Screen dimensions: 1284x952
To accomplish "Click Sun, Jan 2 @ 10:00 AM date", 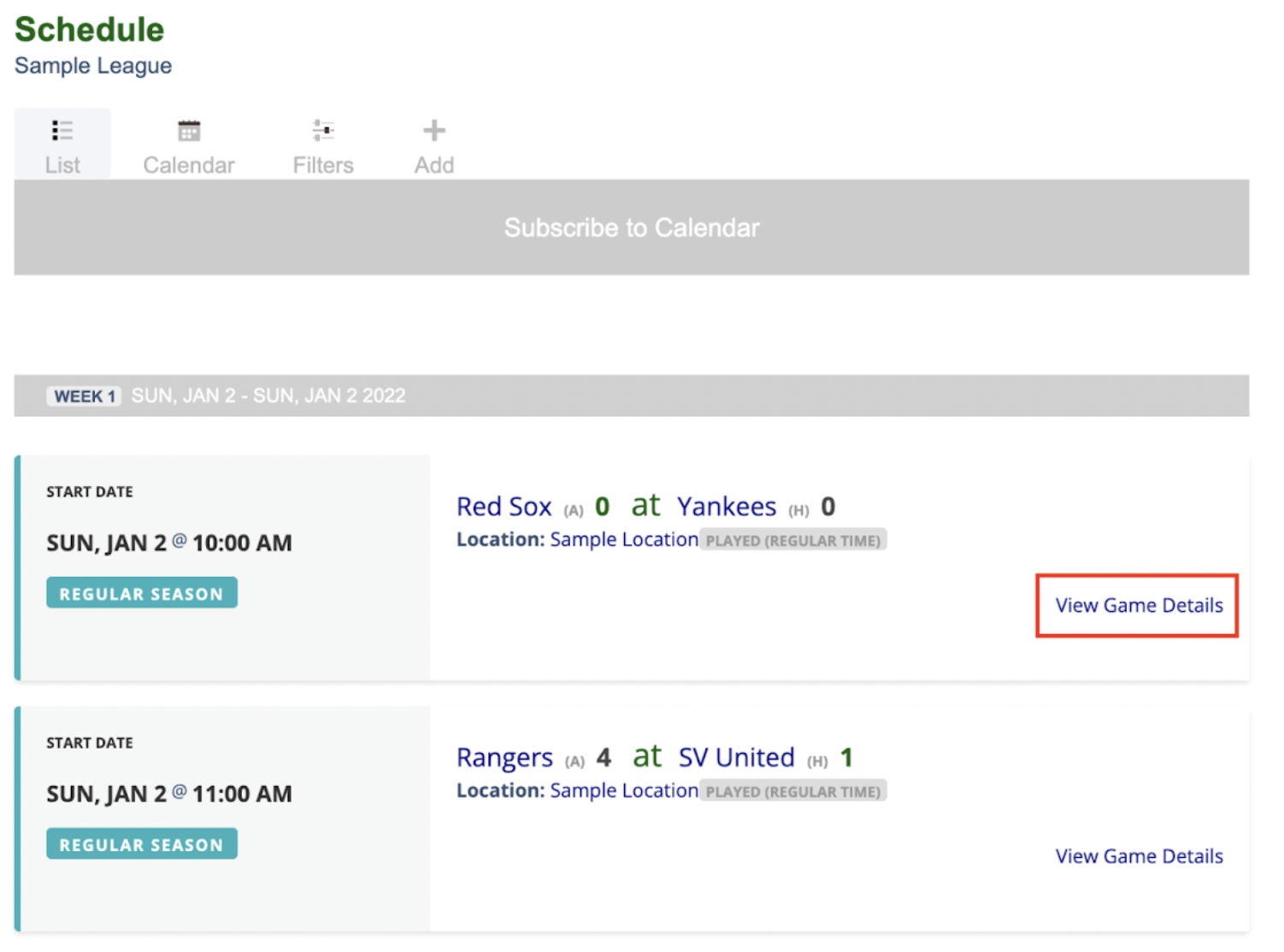I will tap(169, 543).
